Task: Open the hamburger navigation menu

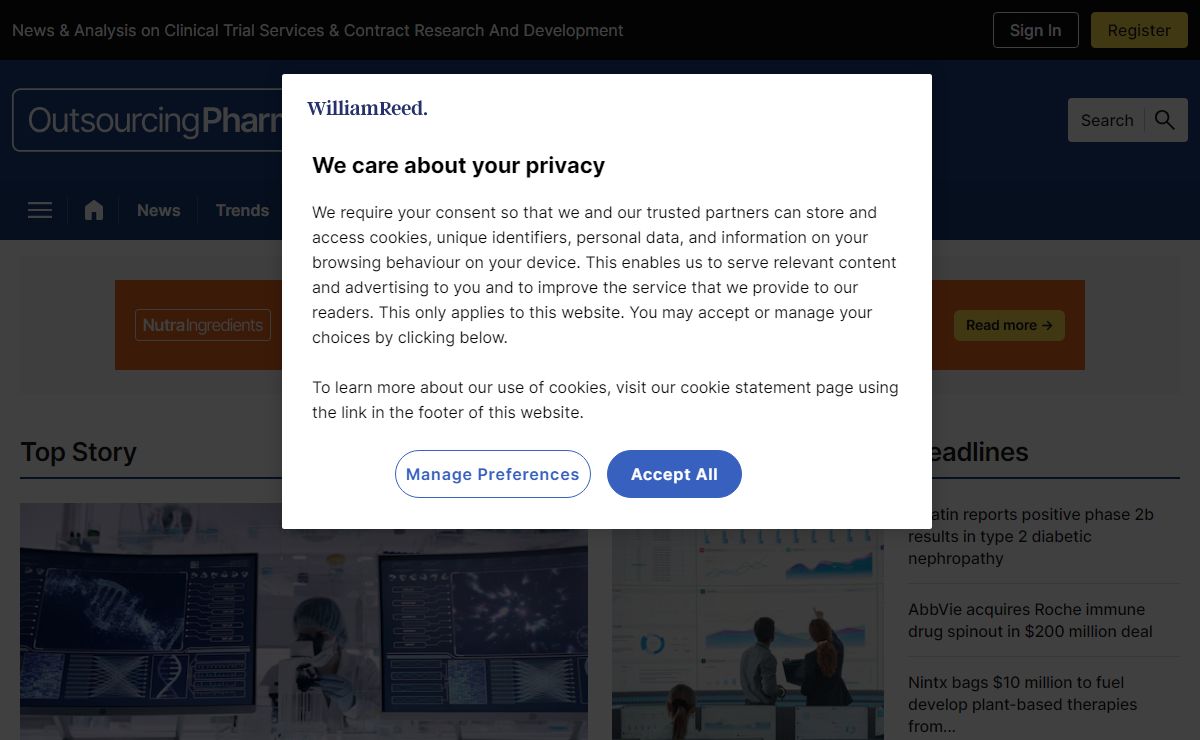Action: (40, 210)
